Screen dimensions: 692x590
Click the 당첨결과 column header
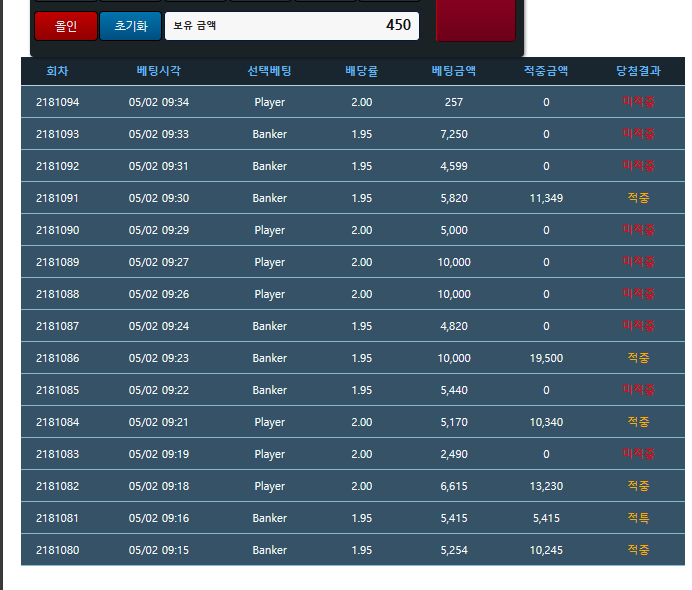pos(638,71)
